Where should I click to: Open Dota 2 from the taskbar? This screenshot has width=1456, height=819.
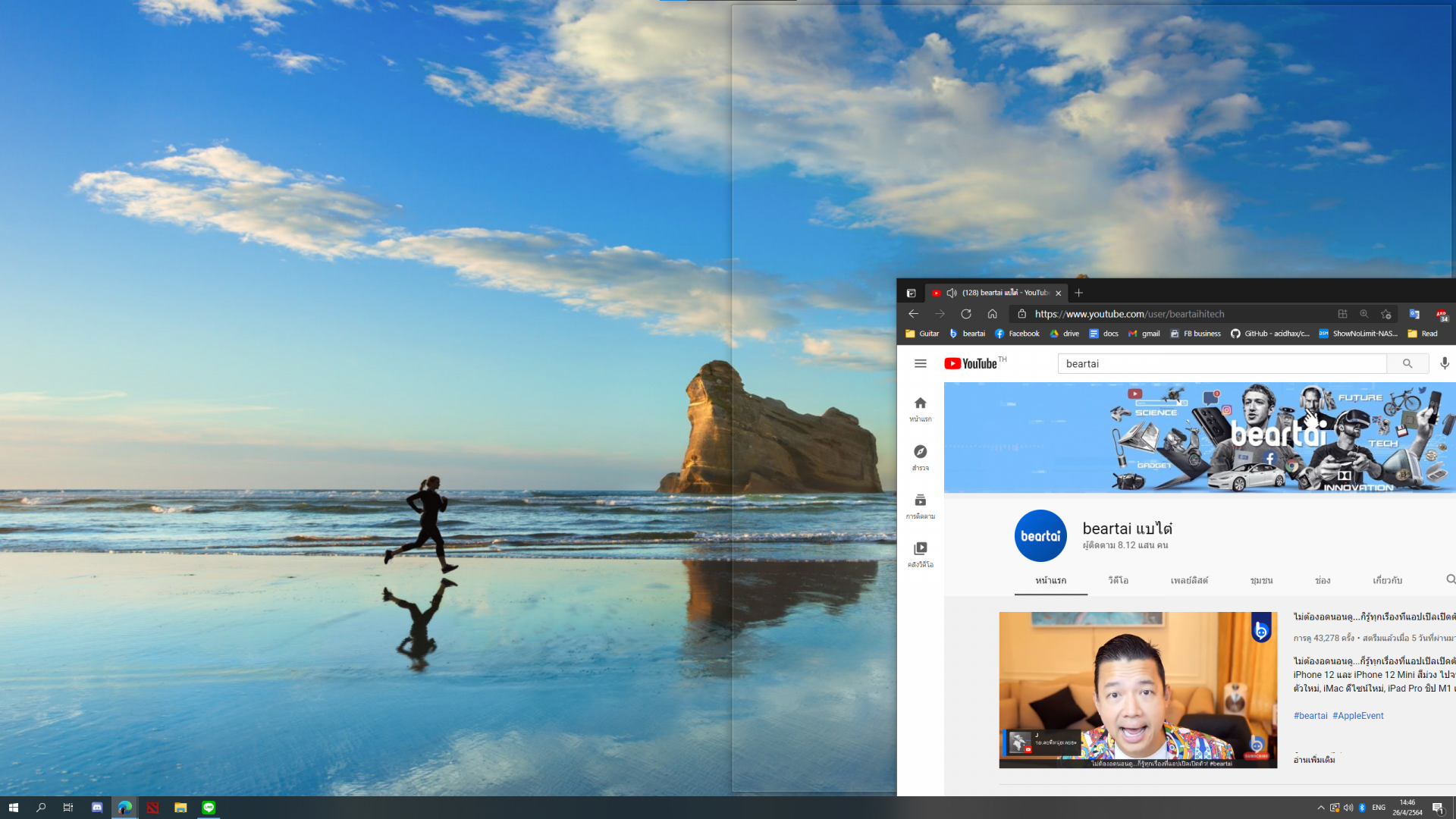152,808
